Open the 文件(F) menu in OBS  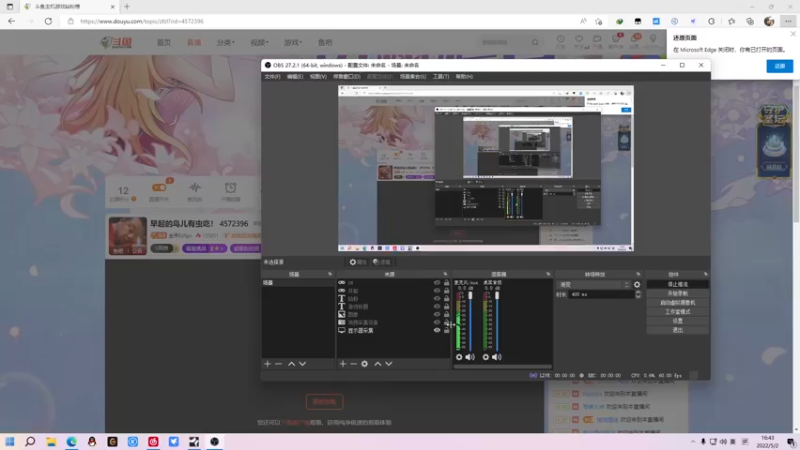(x=272, y=77)
